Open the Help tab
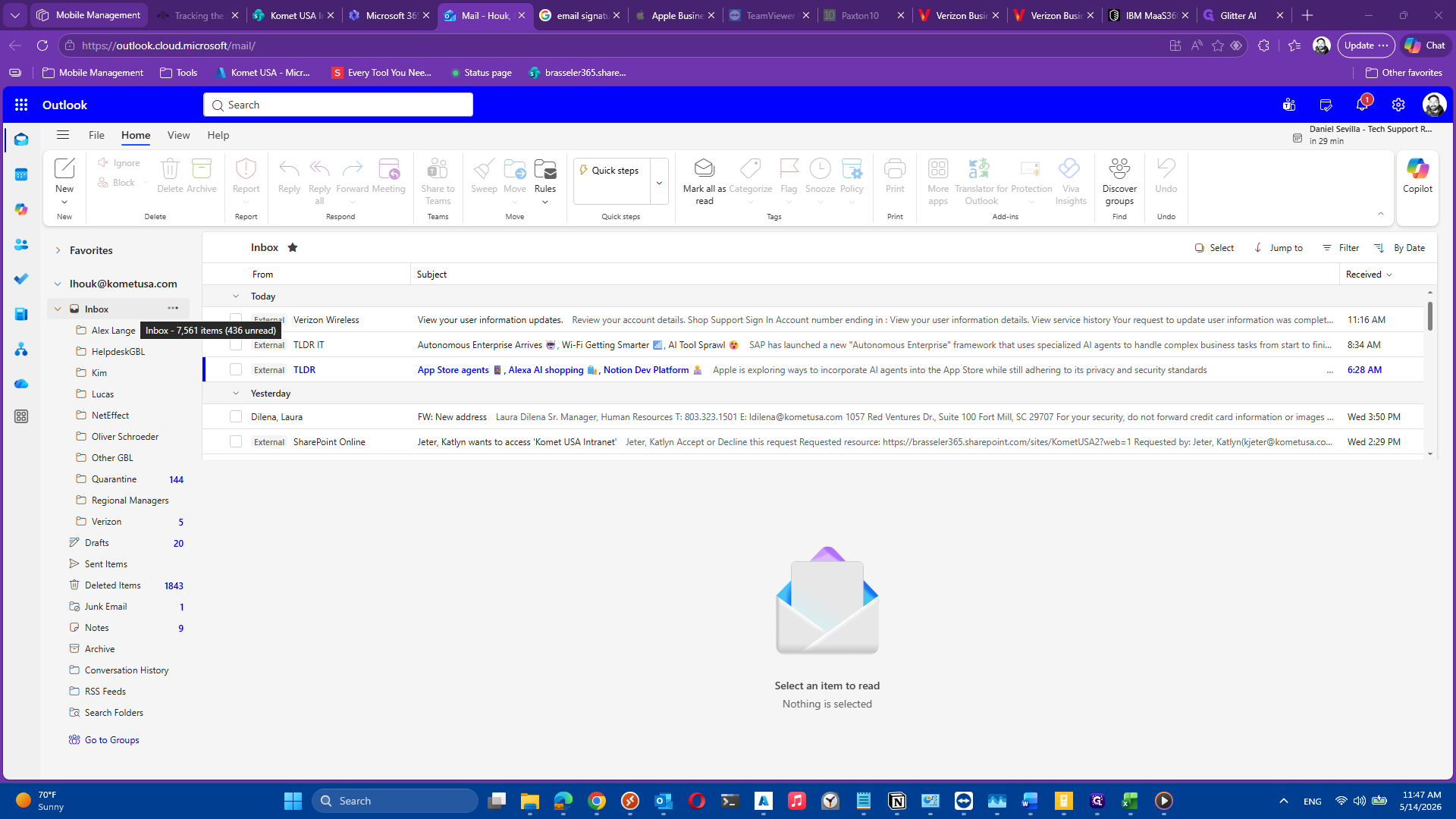 click(218, 135)
